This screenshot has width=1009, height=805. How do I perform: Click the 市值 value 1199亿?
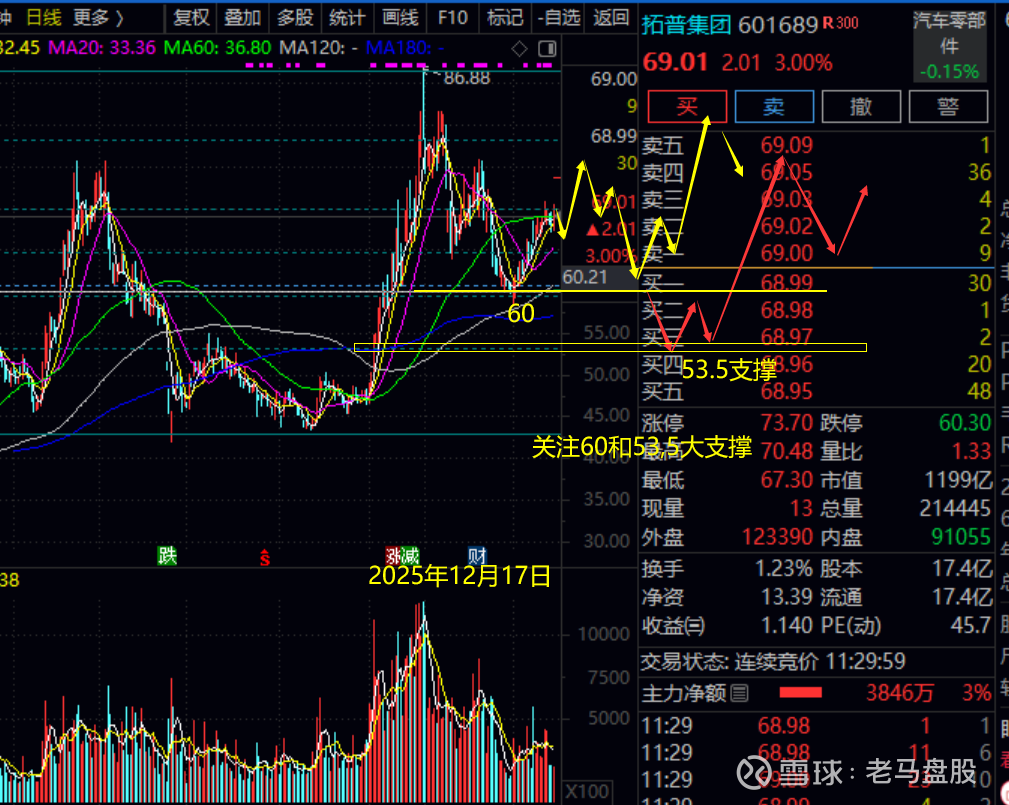[958, 480]
